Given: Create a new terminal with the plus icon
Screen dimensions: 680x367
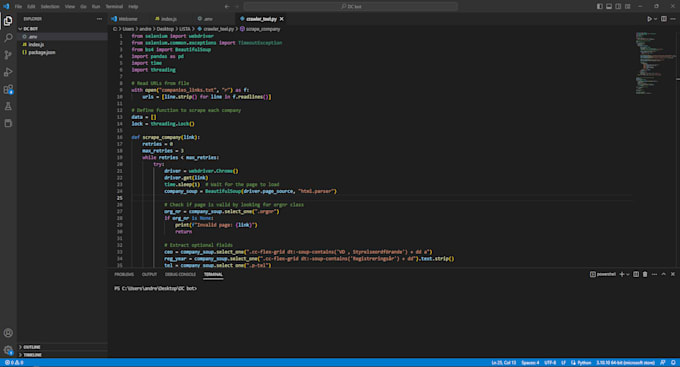Looking at the screenshot, I should (x=622, y=274).
